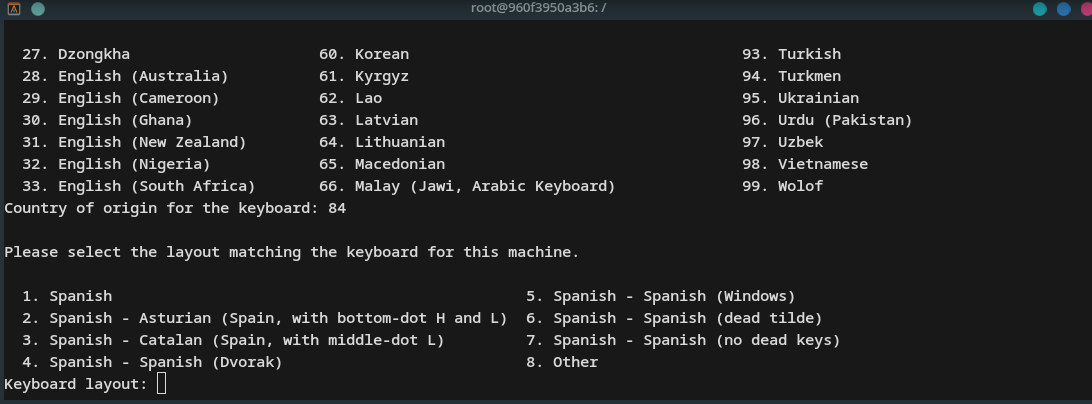This screenshot has height=404, width=1092.
Task: Click the 98. Vietnamese list entry
Action: pyautogui.click(x=805, y=164)
